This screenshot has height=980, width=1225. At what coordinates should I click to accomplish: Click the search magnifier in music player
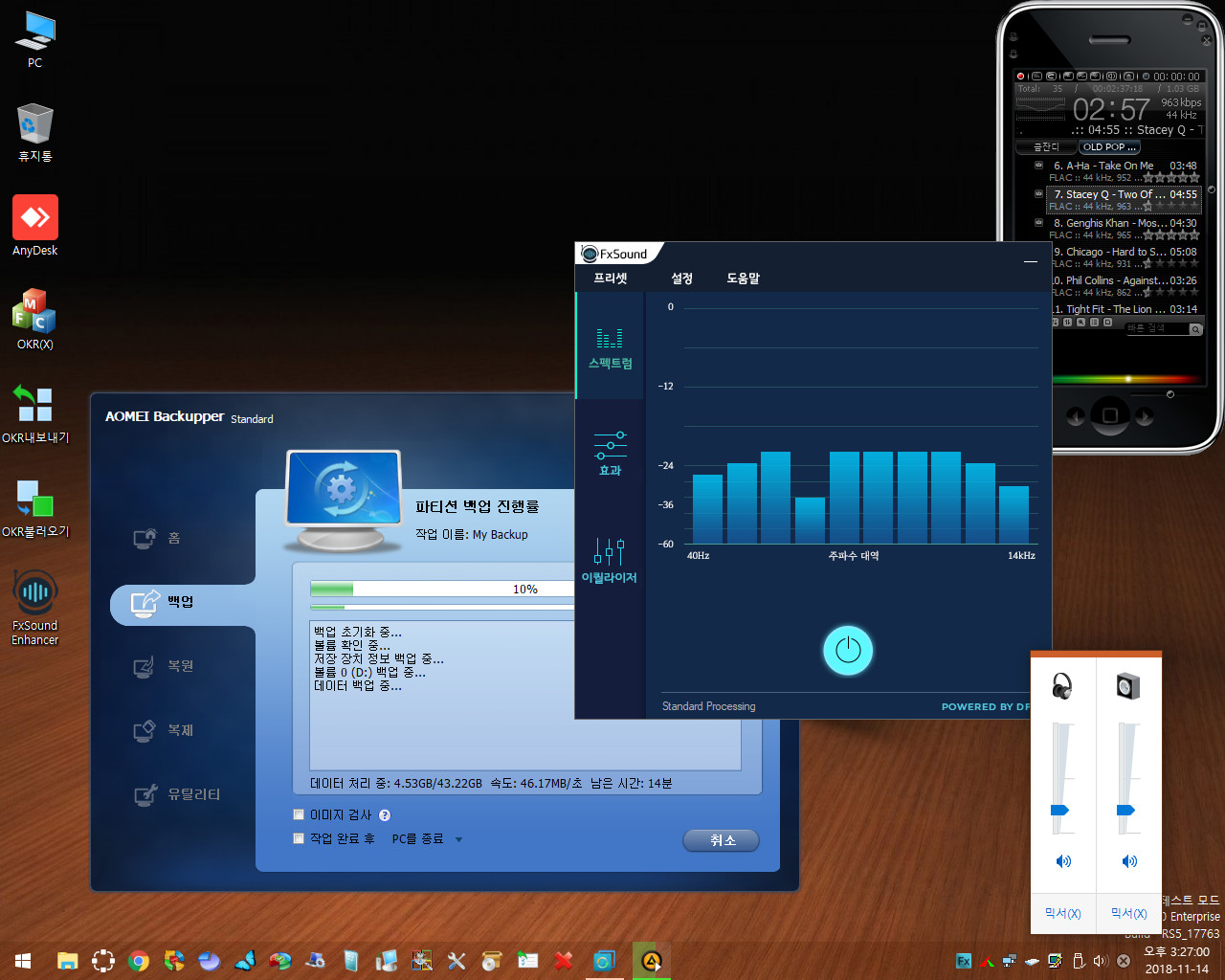click(1195, 329)
